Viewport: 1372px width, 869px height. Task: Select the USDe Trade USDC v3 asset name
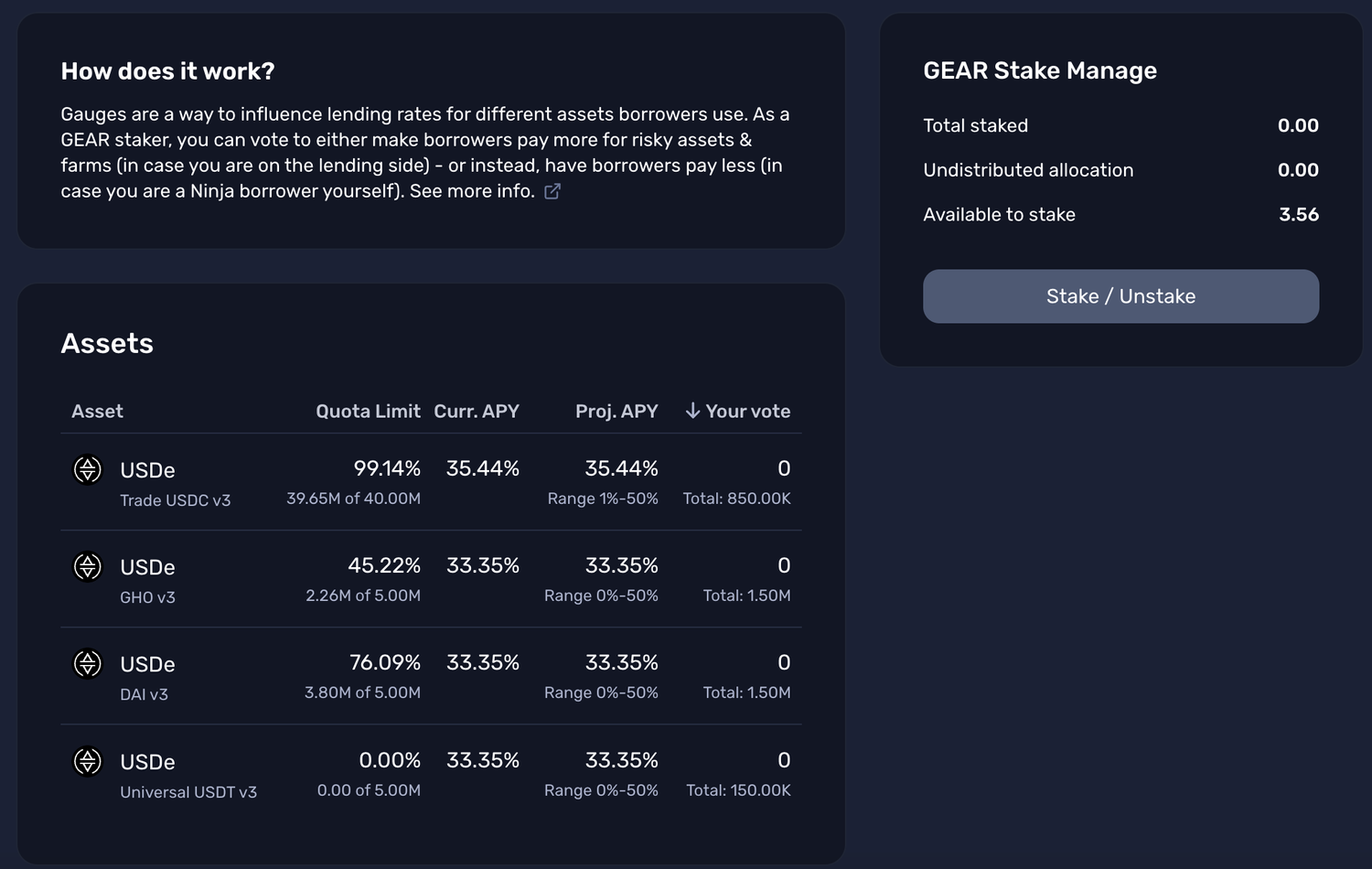pos(147,470)
